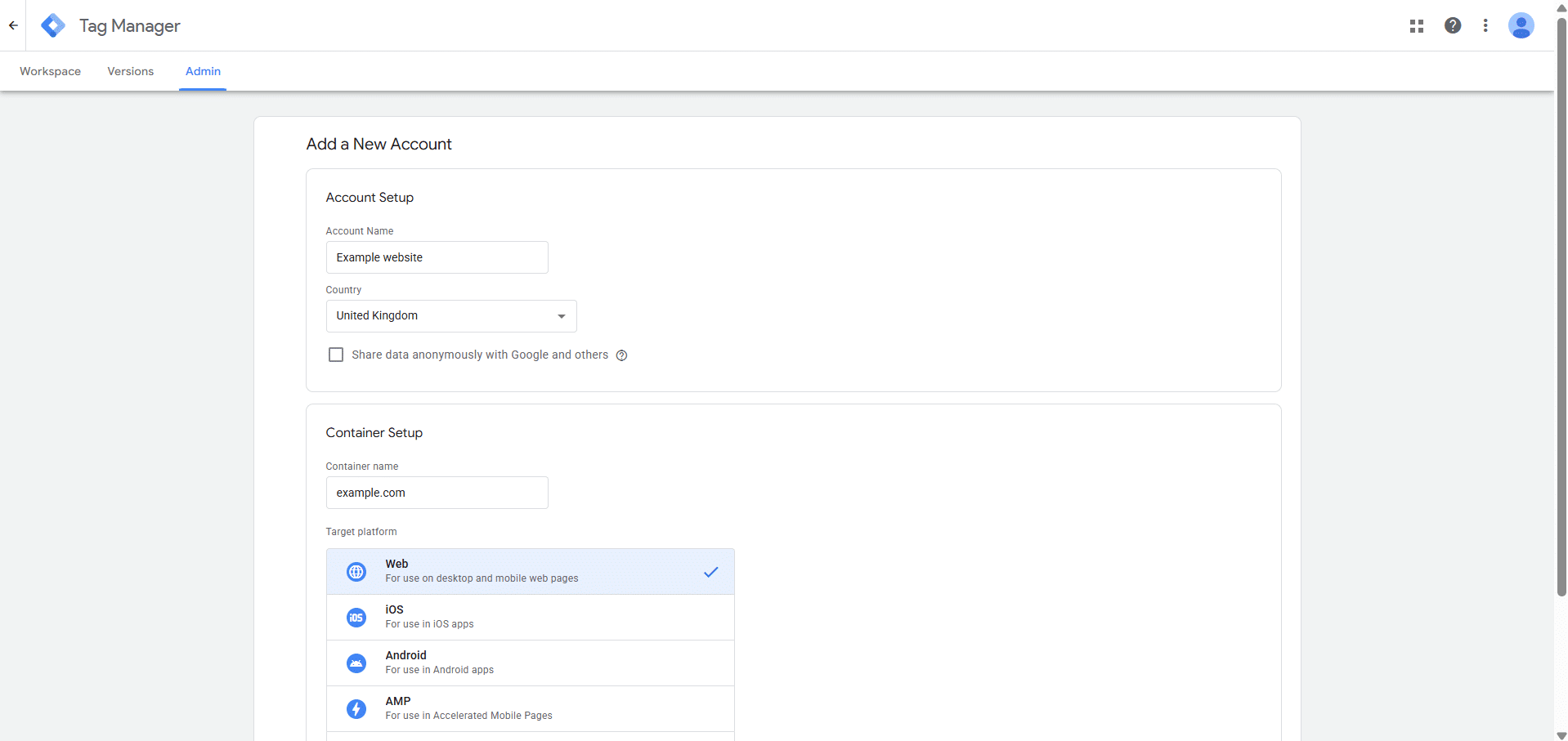Image resolution: width=1568 pixels, height=741 pixels.
Task: Select the Web platform row
Action: (530, 571)
